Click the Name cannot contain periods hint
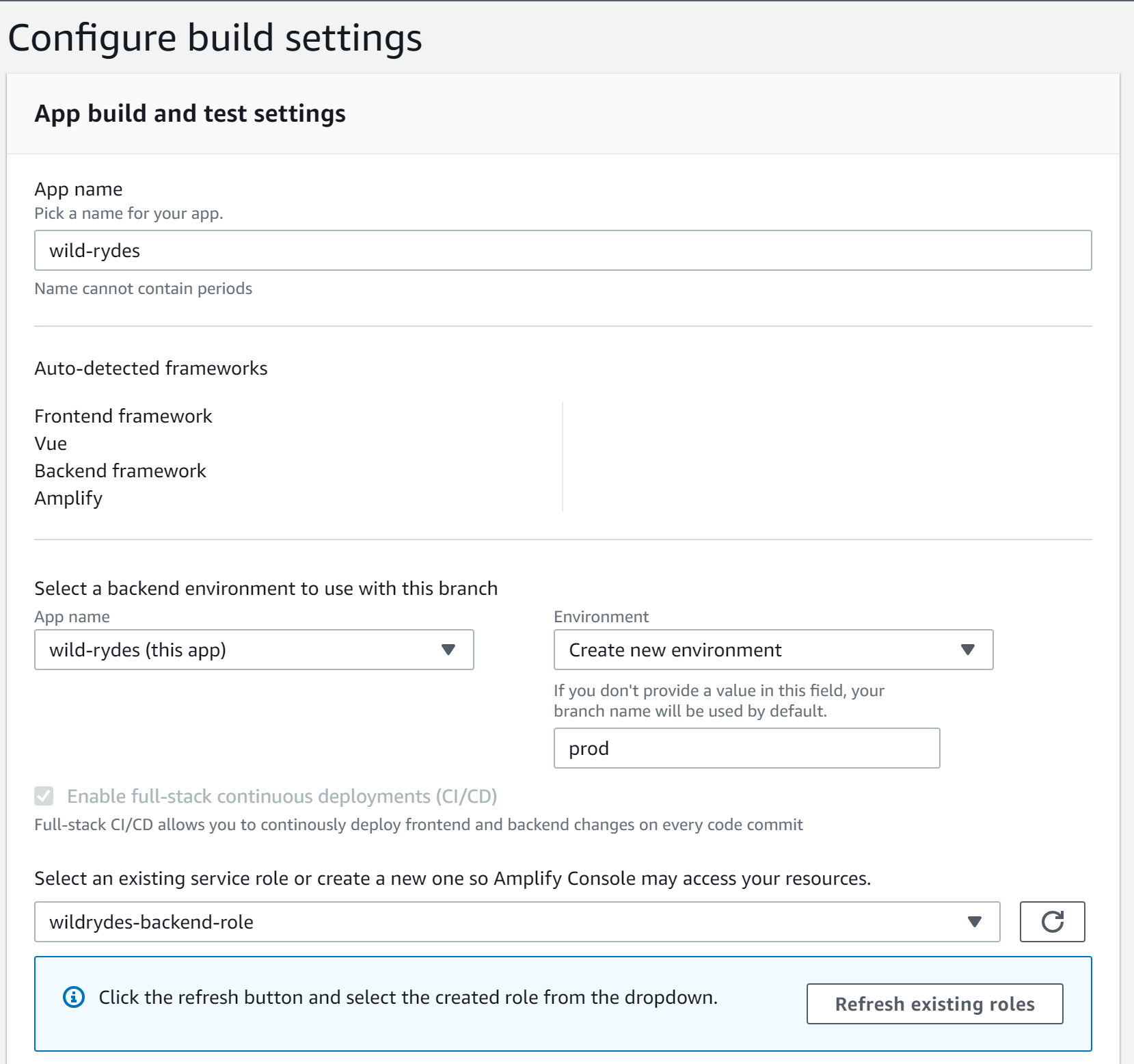Screen dimensions: 1134x1064 pos(144,289)
